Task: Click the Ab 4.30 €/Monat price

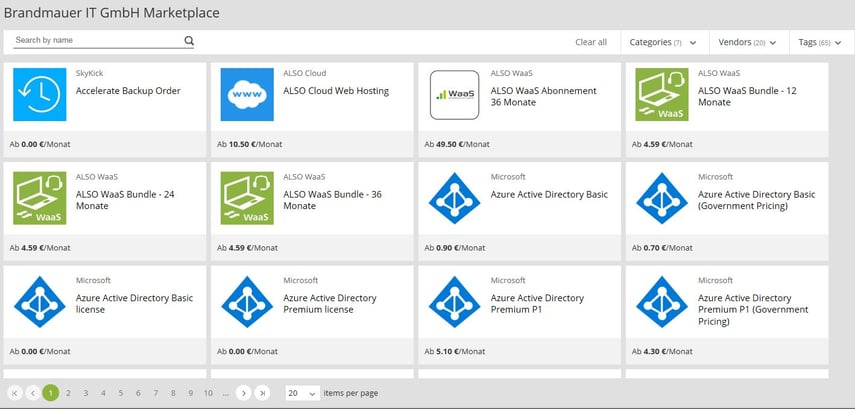Action: tap(663, 351)
